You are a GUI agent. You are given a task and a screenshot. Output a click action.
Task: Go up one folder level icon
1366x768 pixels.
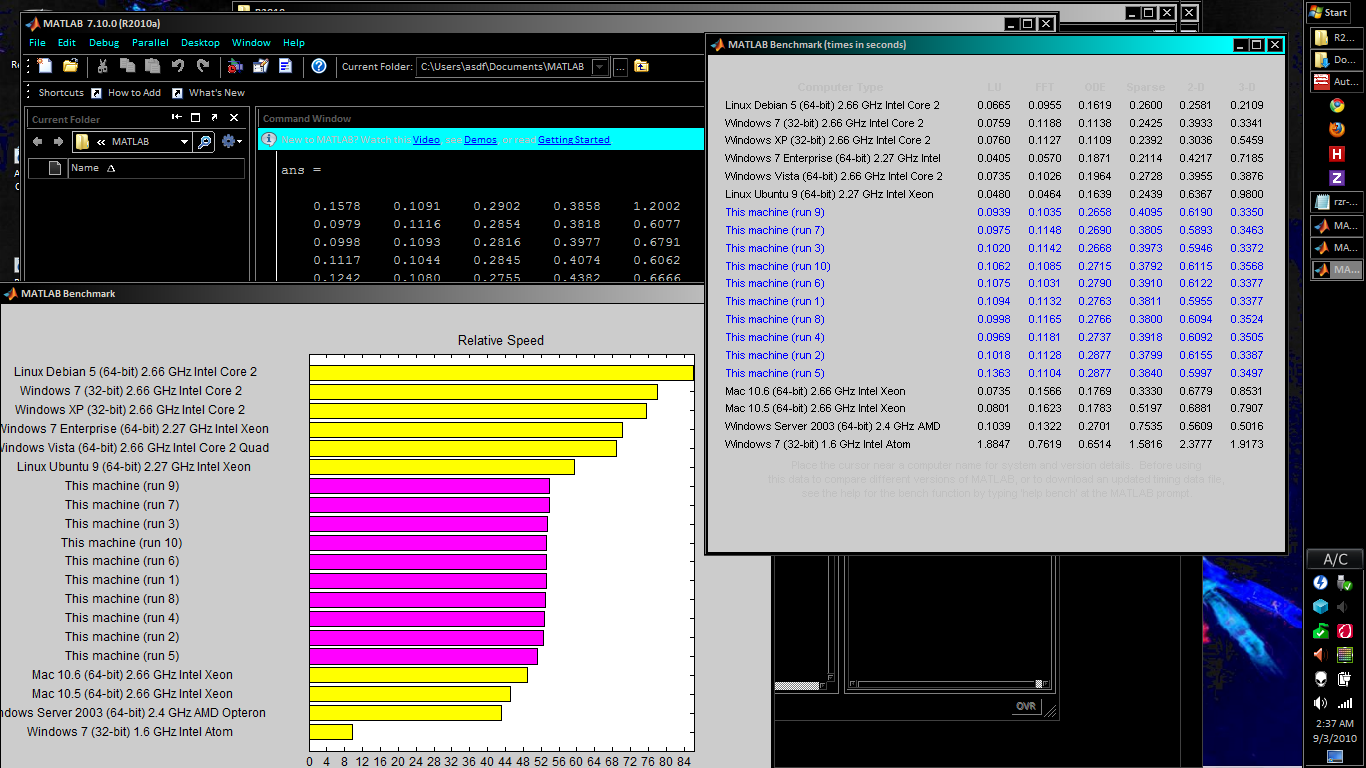tap(641, 67)
